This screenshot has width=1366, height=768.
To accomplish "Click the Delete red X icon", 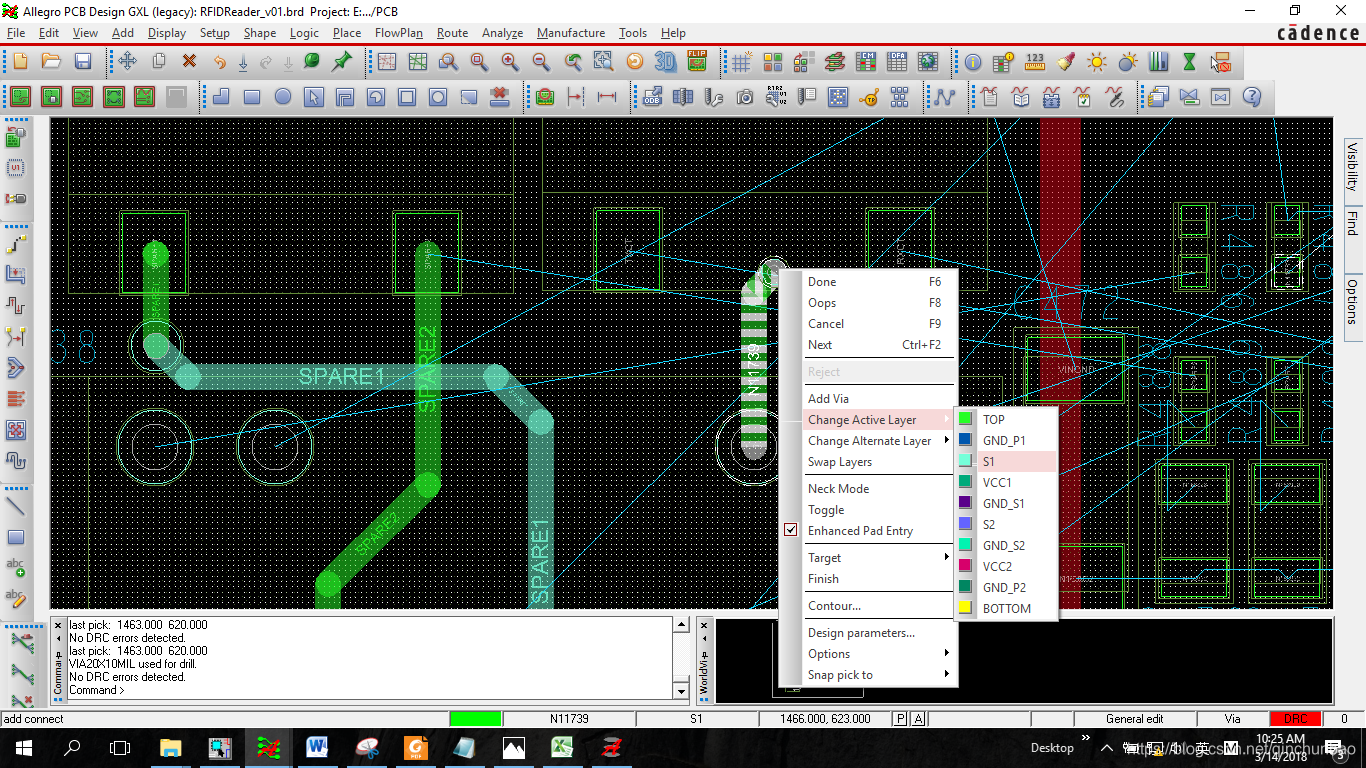I will 189,62.
